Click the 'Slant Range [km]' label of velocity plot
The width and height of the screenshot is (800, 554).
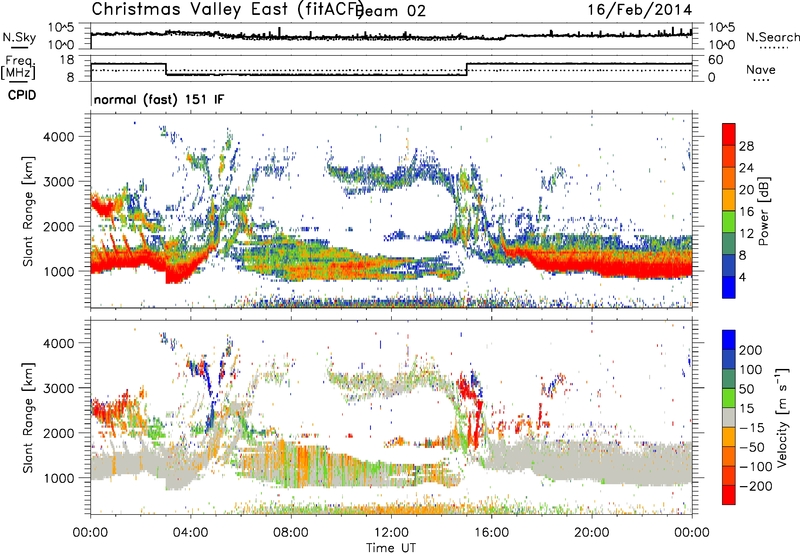[x=28, y=417]
